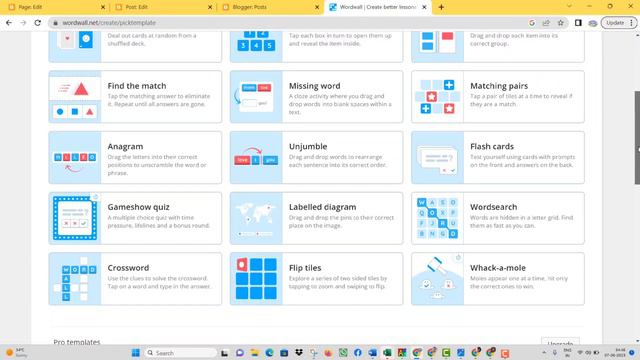640x360 pixels.
Task: Open the browser side panel icon
Action: [x=578, y=23]
